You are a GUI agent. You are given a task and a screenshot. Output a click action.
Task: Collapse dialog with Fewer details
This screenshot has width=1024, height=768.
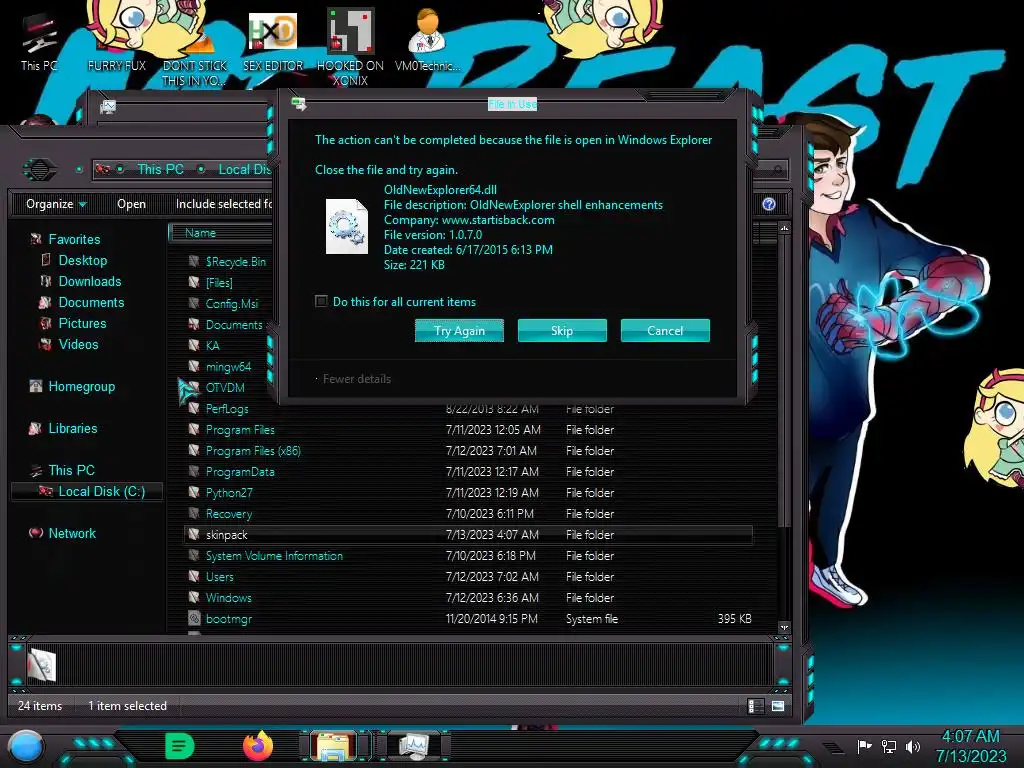356,379
